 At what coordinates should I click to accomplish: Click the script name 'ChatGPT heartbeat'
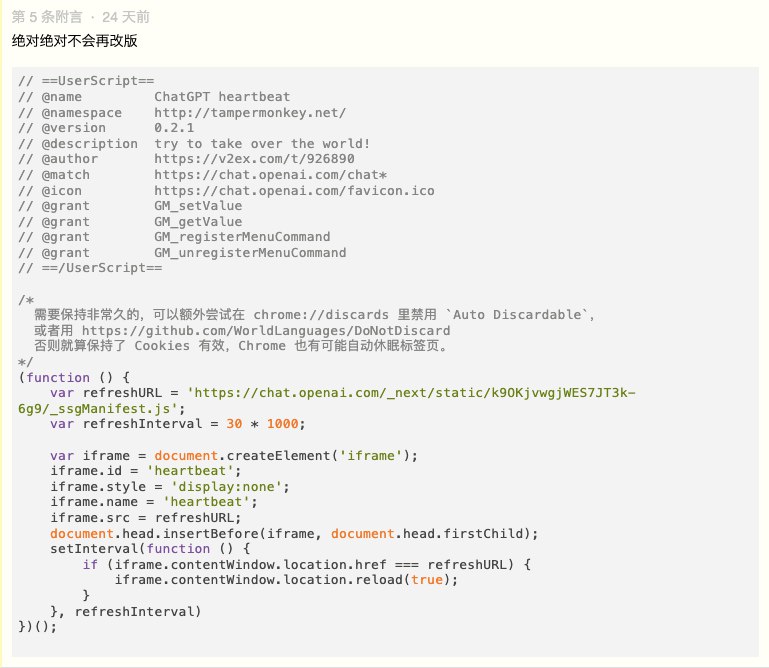tap(222, 97)
